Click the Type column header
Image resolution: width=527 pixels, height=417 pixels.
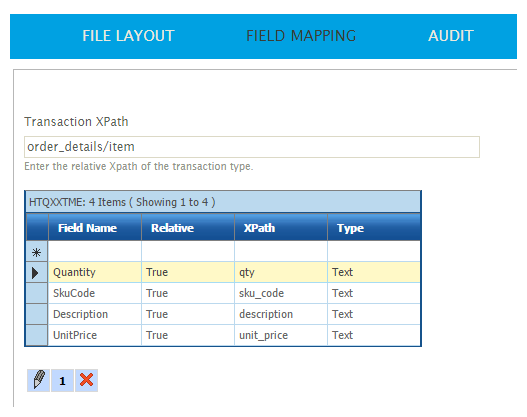click(374, 228)
